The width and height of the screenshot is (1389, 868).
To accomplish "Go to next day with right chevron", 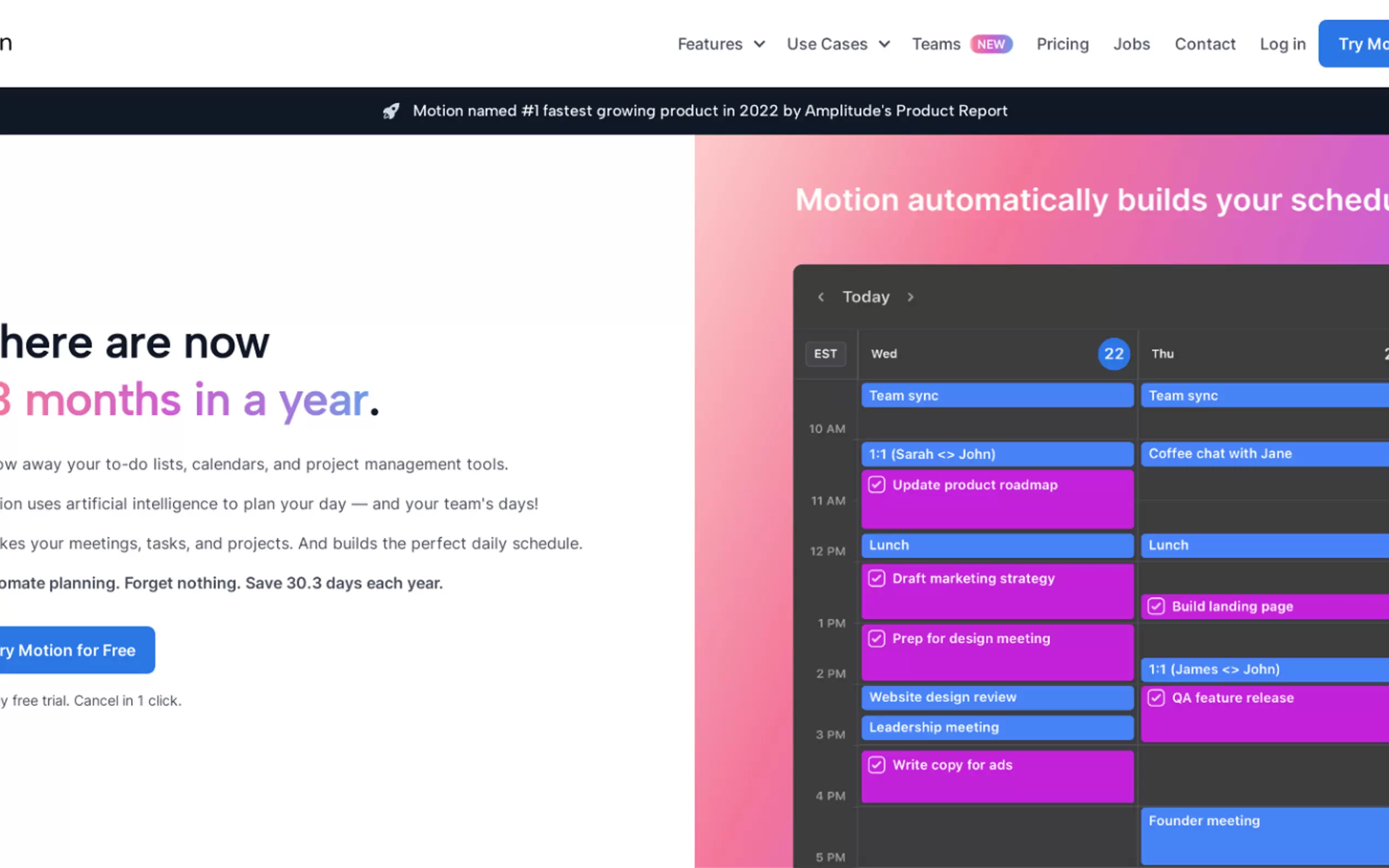I will click(910, 297).
